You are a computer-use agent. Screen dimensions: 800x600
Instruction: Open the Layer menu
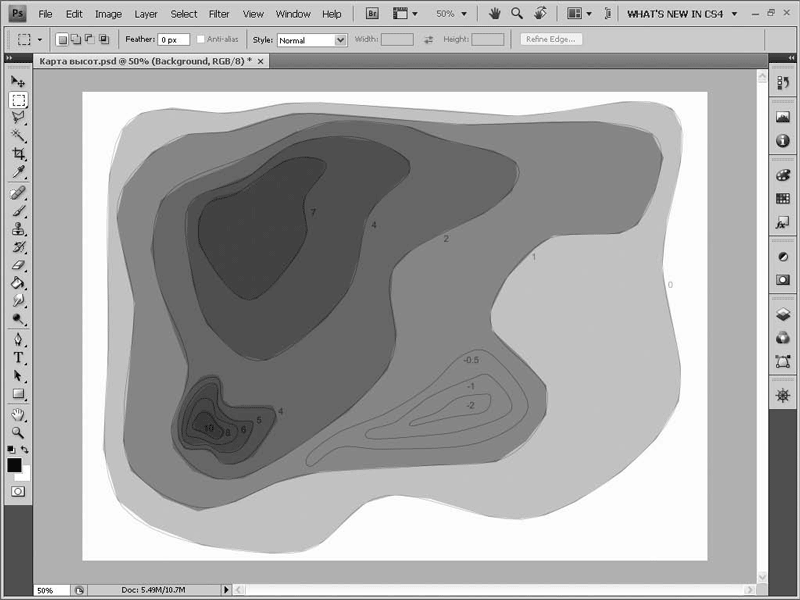146,14
